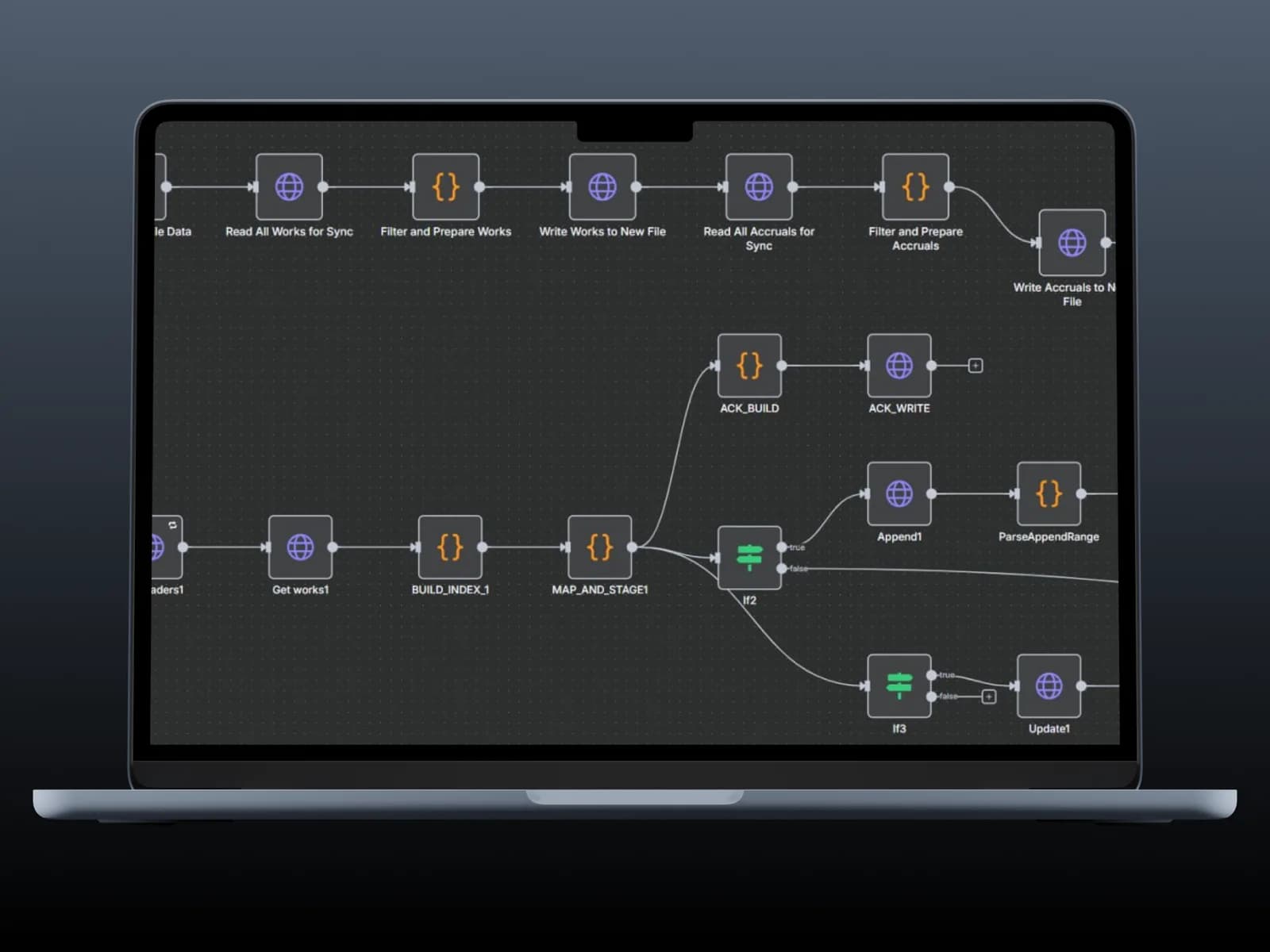Open the ParseAppendRange code node

1049,494
